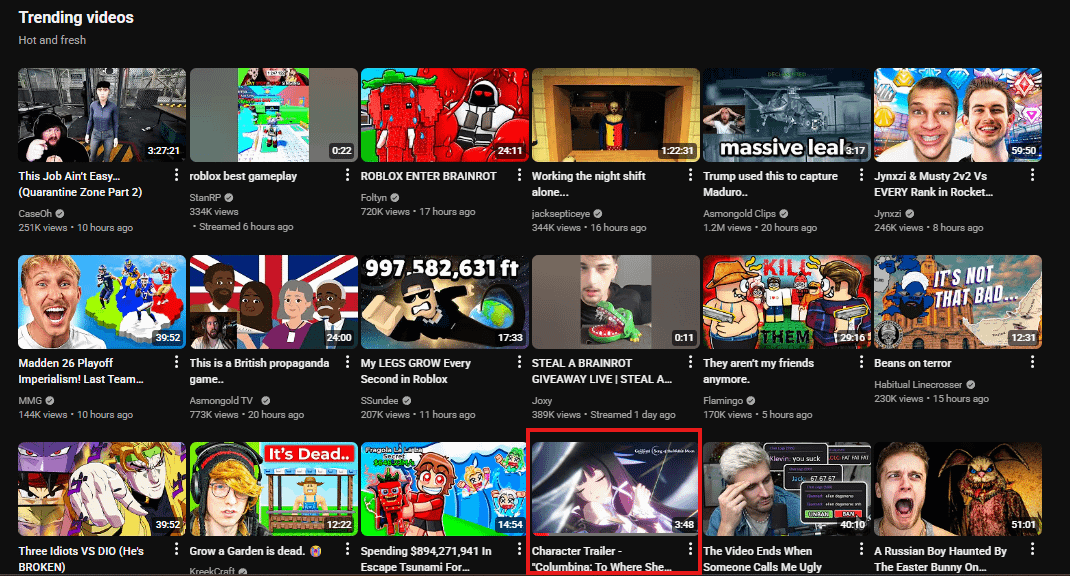
Task: Open more options for Working the night shift
Action: pyautogui.click(x=691, y=175)
